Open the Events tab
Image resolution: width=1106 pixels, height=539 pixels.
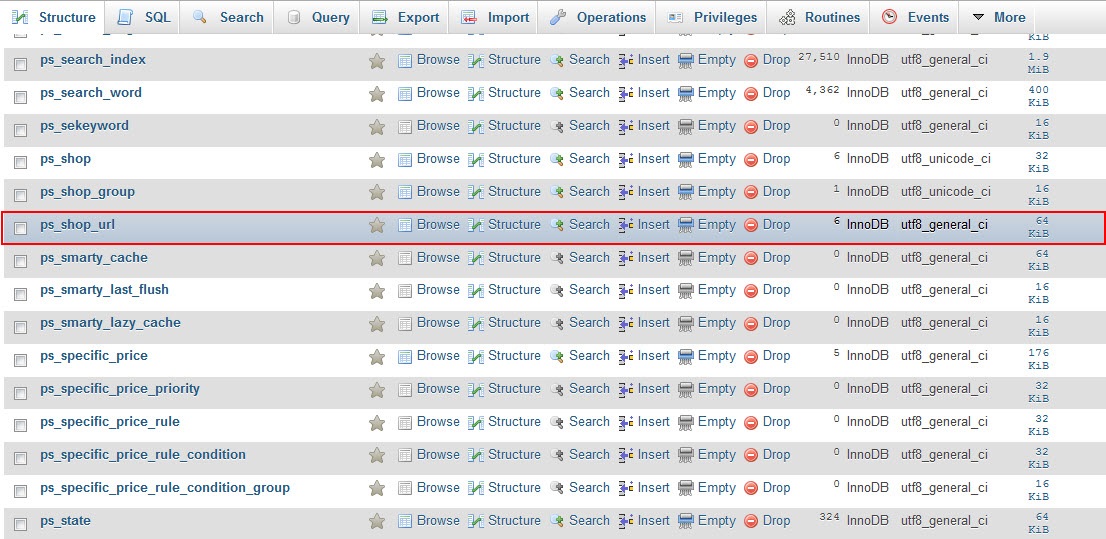click(916, 17)
